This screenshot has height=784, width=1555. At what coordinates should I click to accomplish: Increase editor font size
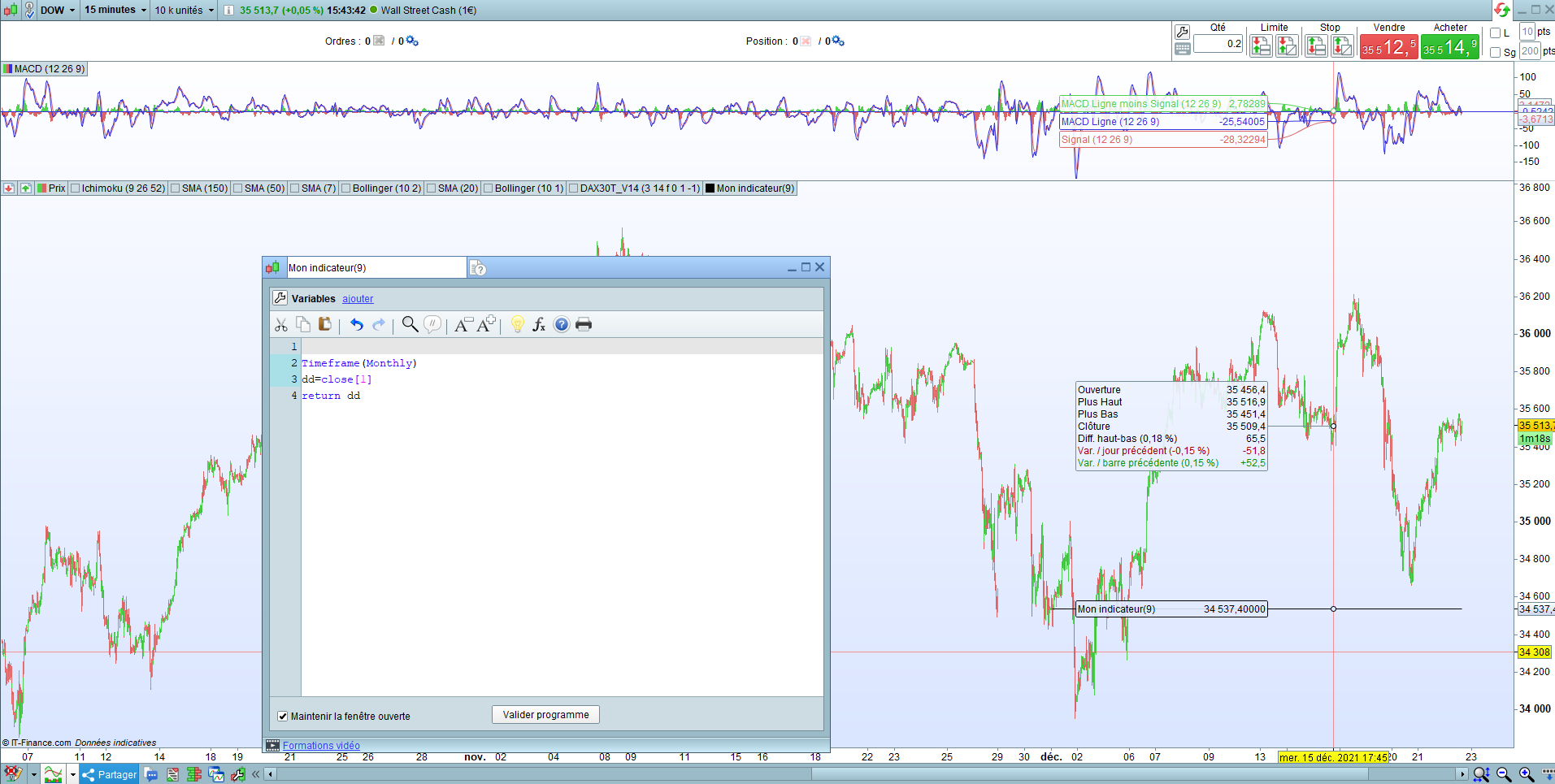tap(486, 324)
